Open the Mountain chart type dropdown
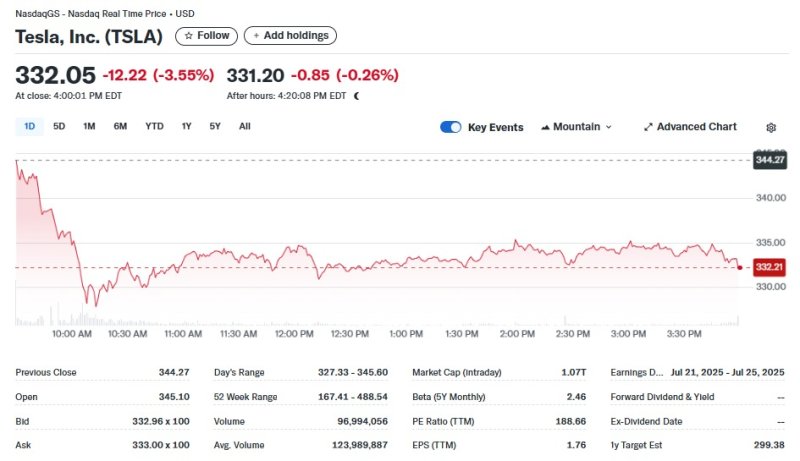Screen dimensions: 800x461 pos(576,127)
